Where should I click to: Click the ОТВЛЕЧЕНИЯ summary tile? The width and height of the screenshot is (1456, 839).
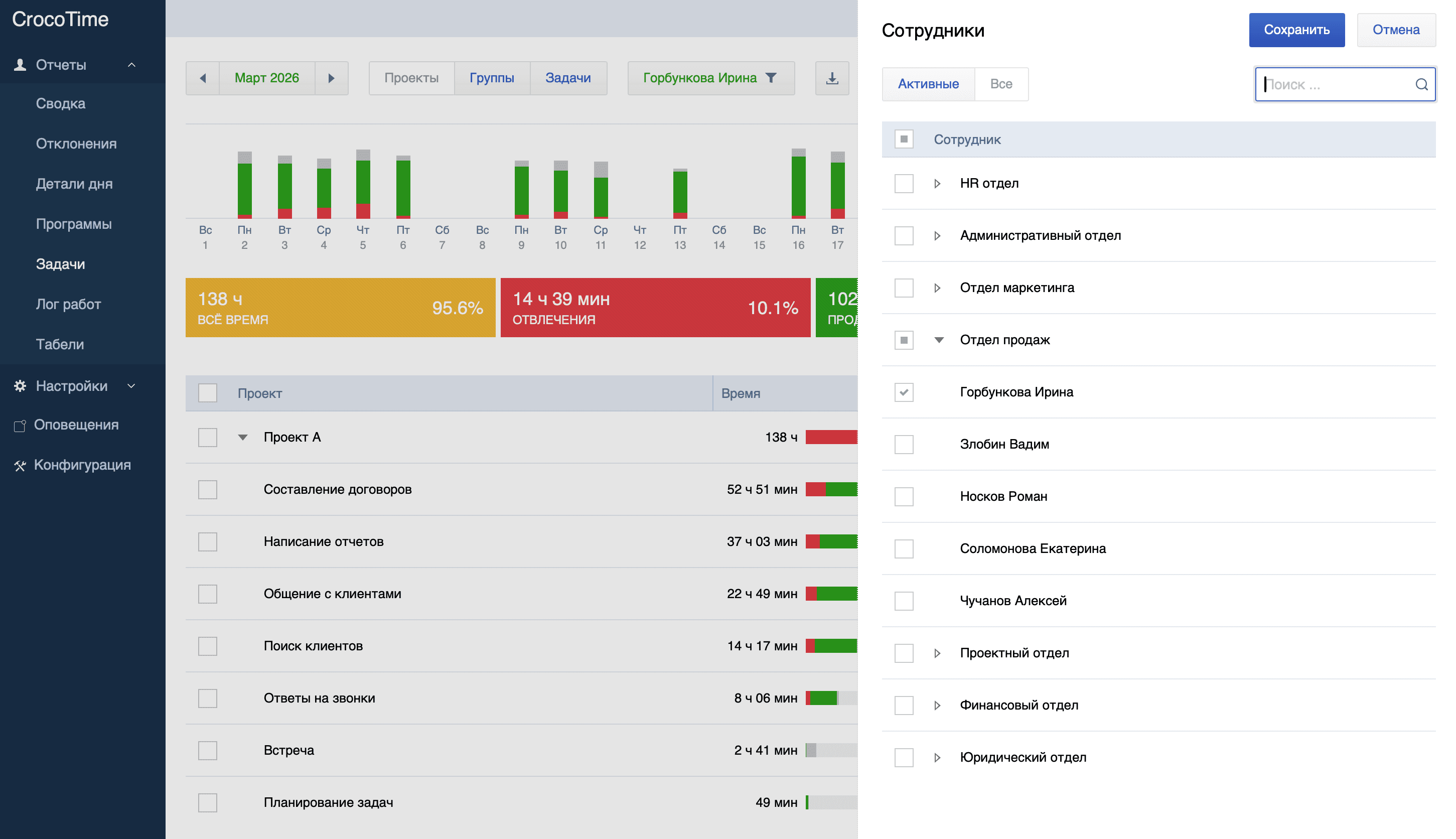(655, 308)
